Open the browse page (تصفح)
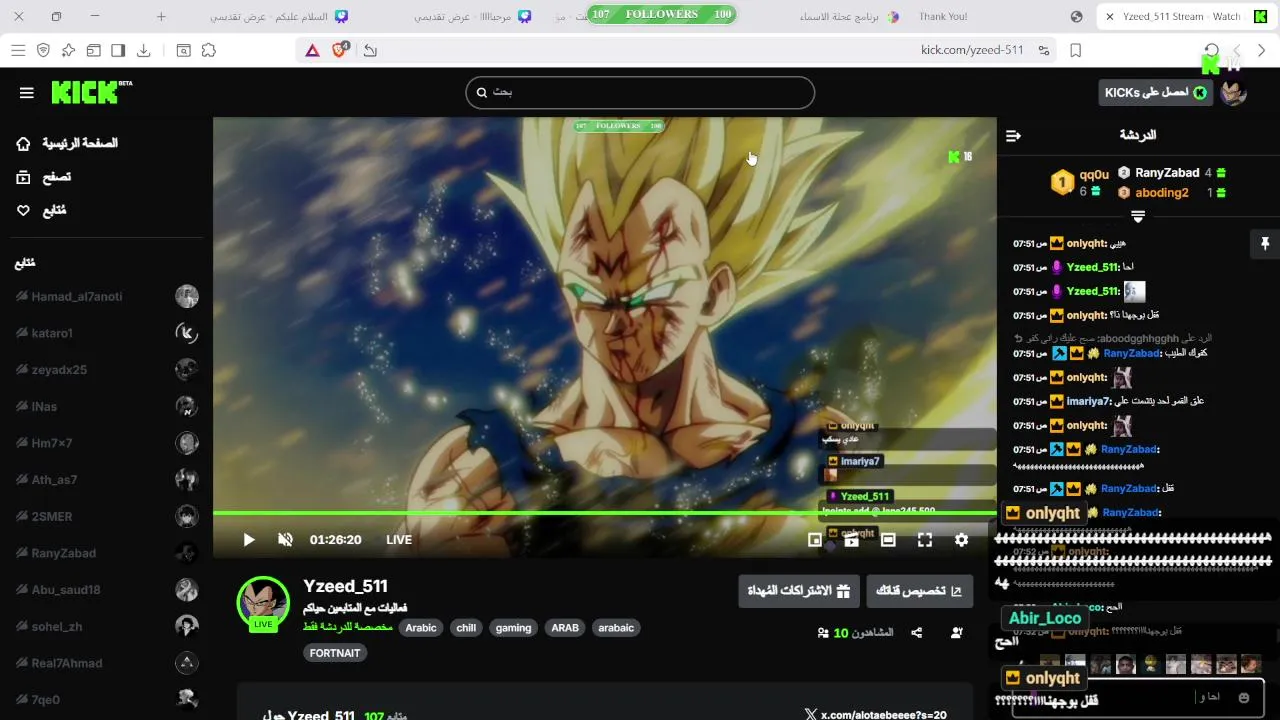 [x=43, y=177]
